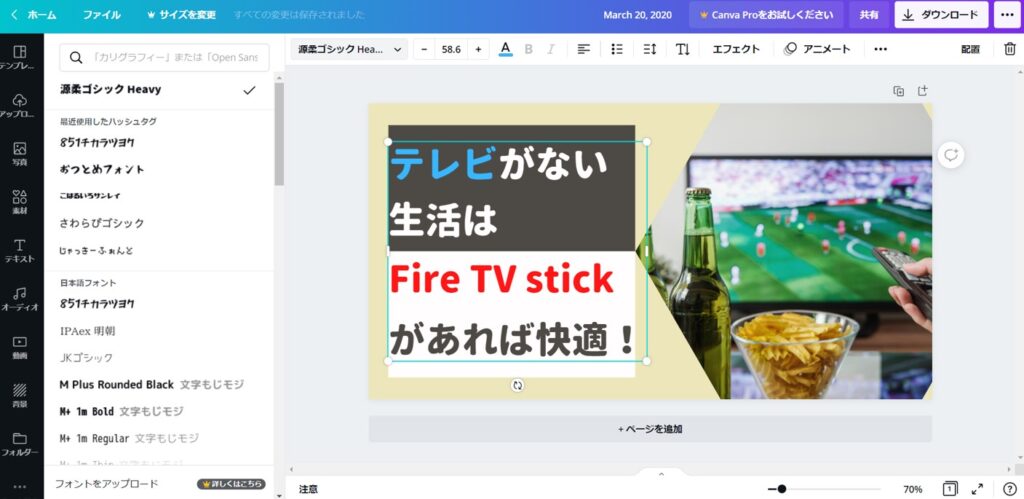Image resolution: width=1024 pixels, height=499 pixels.
Task: Click the Notes (注意) label
Action: [308, 489]
